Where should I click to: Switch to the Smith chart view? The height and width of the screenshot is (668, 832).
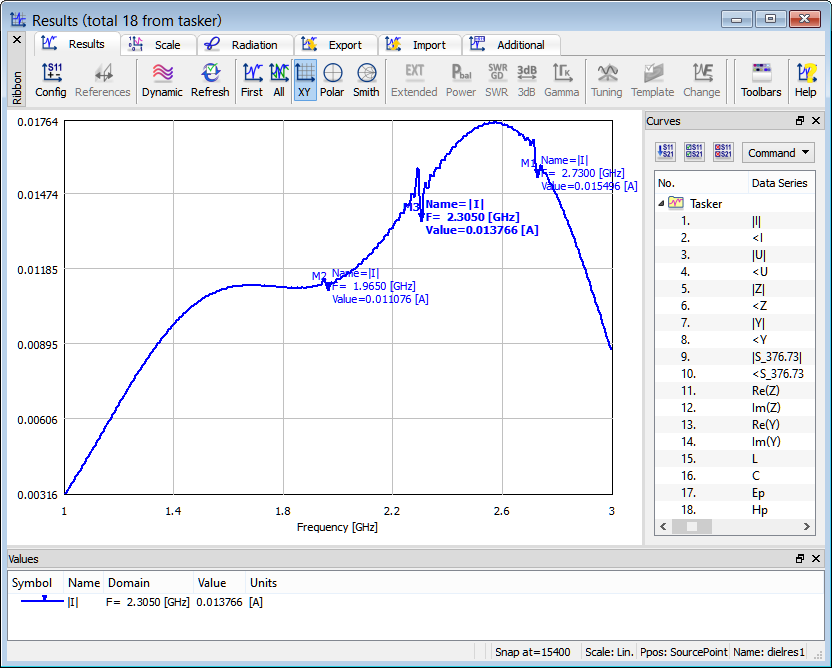(366, 79)
